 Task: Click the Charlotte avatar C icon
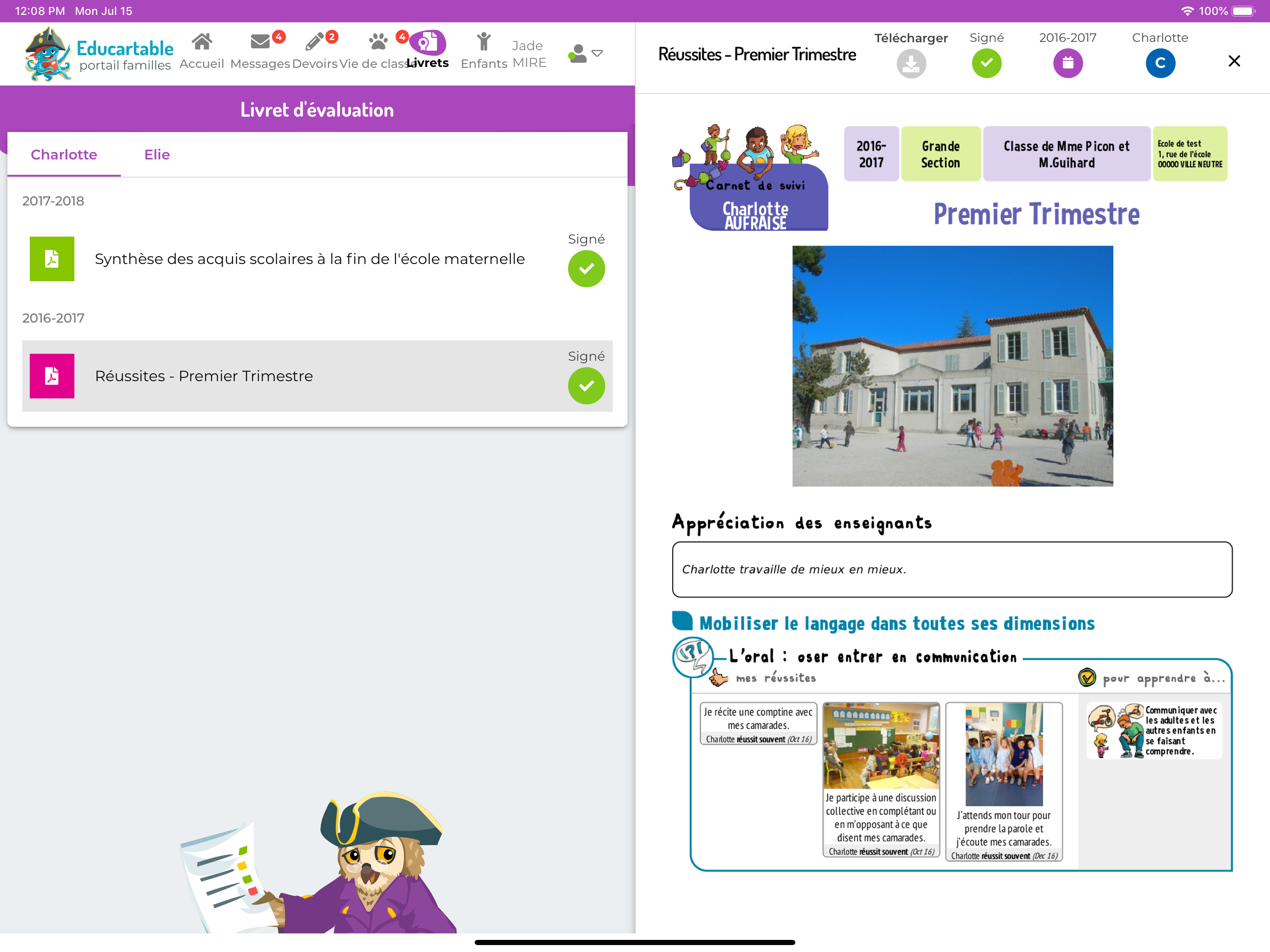coord(1160,63)
